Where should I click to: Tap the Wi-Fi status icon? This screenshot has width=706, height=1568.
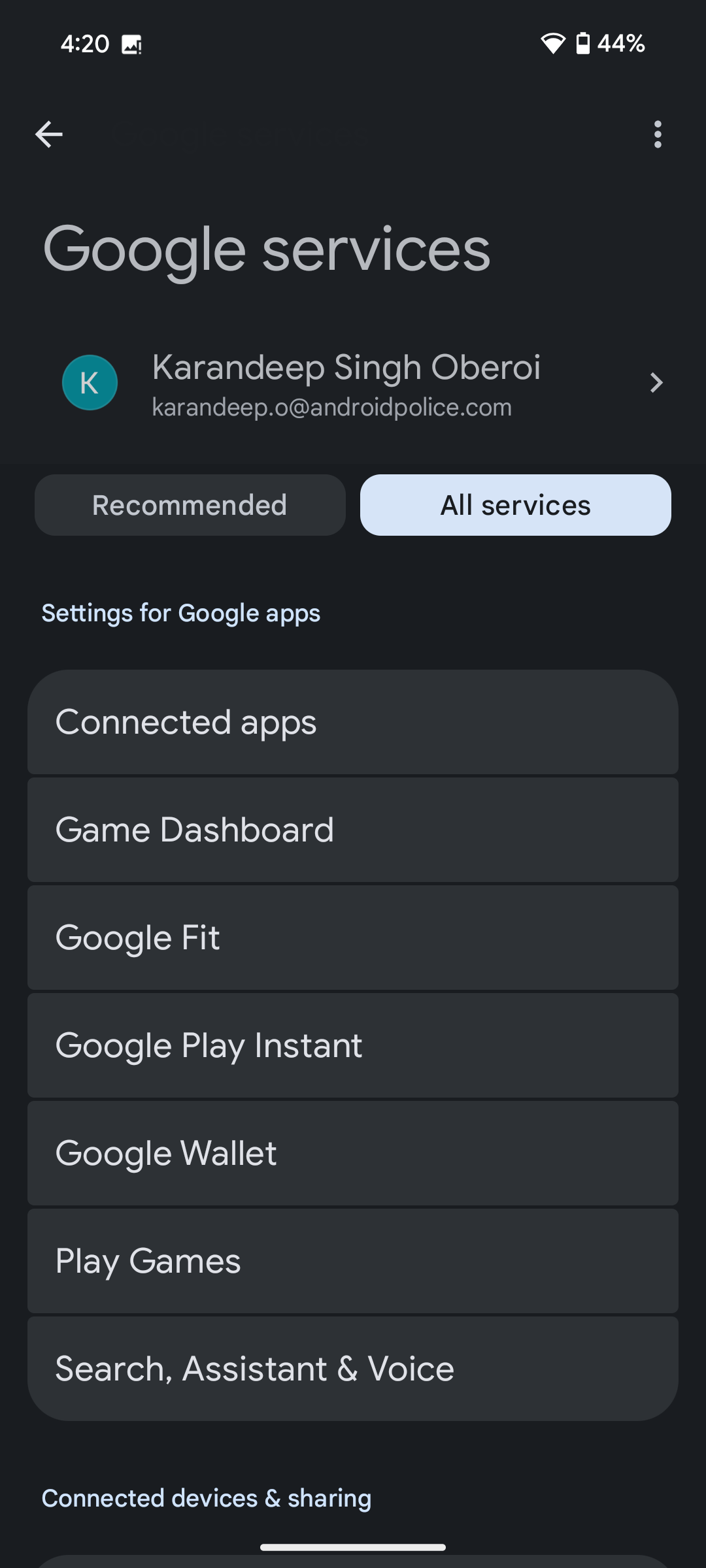pyautogui.click(x=552, y=44)
